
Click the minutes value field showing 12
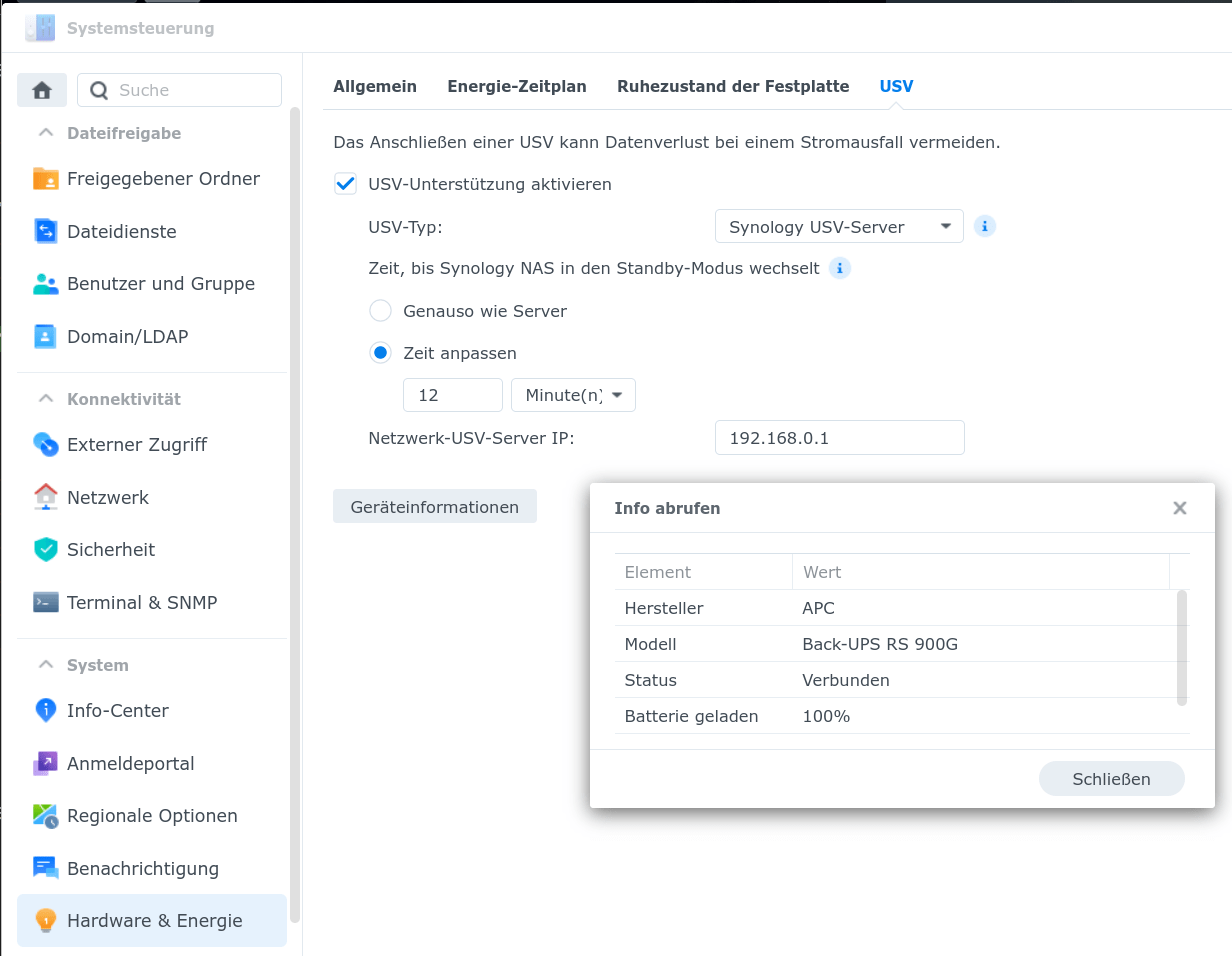453,395
